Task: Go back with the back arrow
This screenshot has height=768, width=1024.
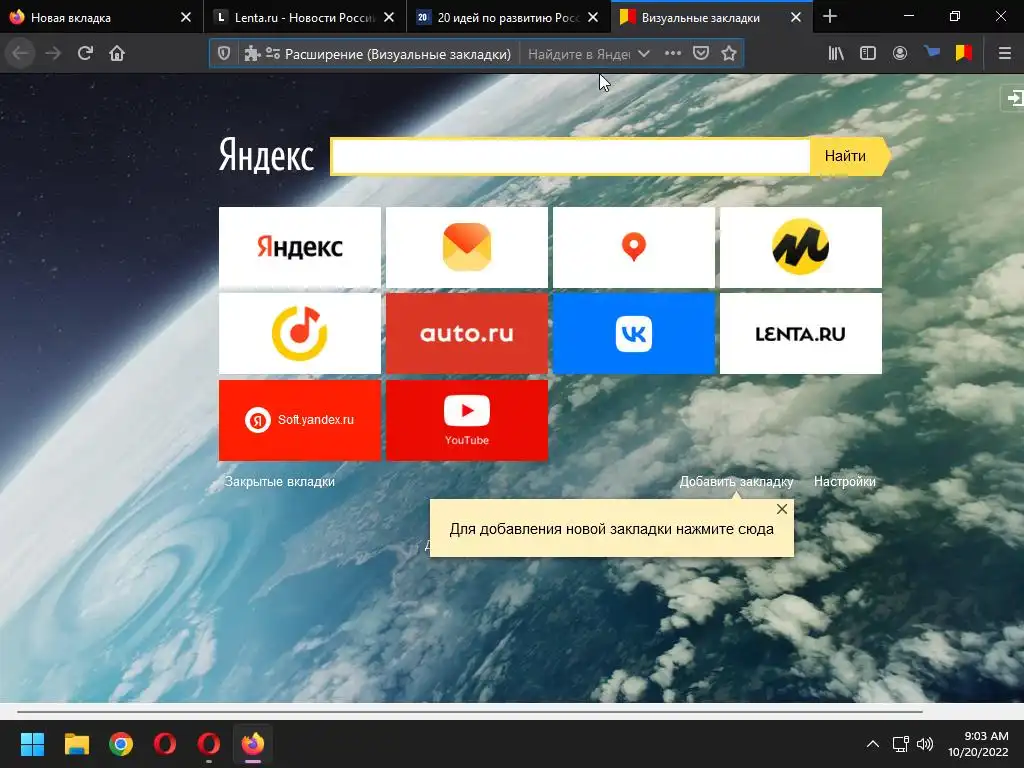Action: [x=20, y=54]
